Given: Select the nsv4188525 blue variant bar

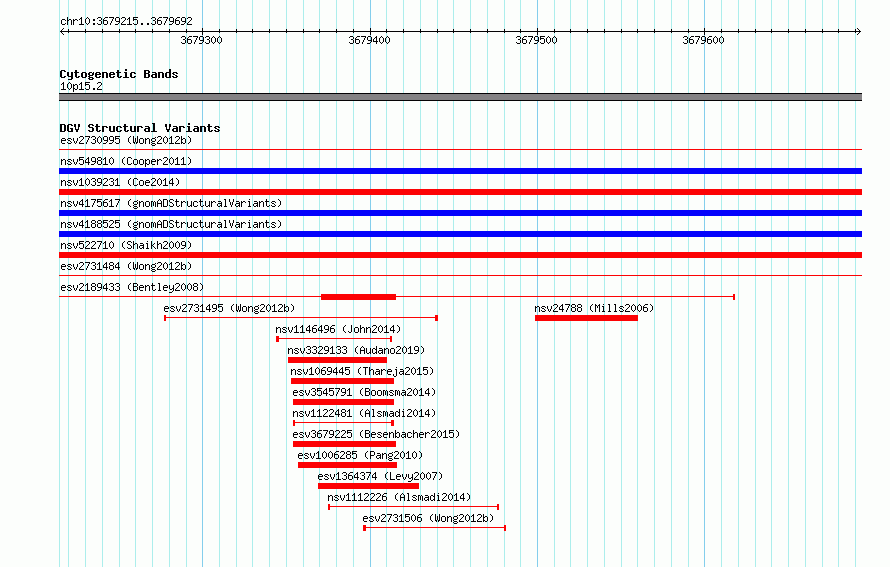Looking at the screenshot, I should click(x=460, y=234).
